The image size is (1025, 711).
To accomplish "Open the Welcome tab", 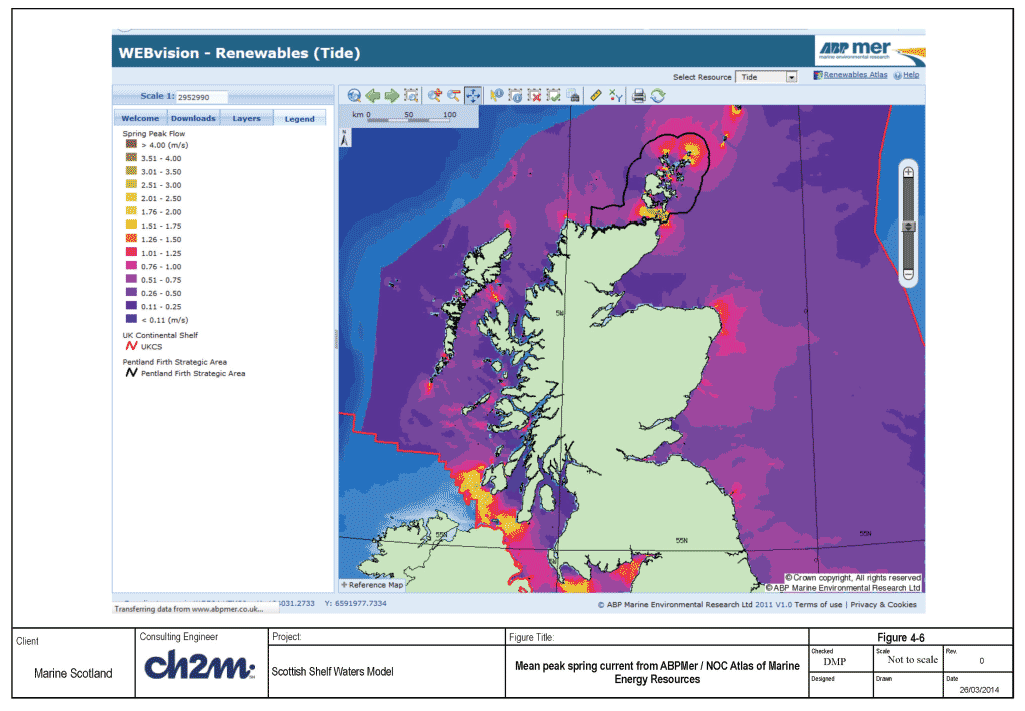I will 140,118.
